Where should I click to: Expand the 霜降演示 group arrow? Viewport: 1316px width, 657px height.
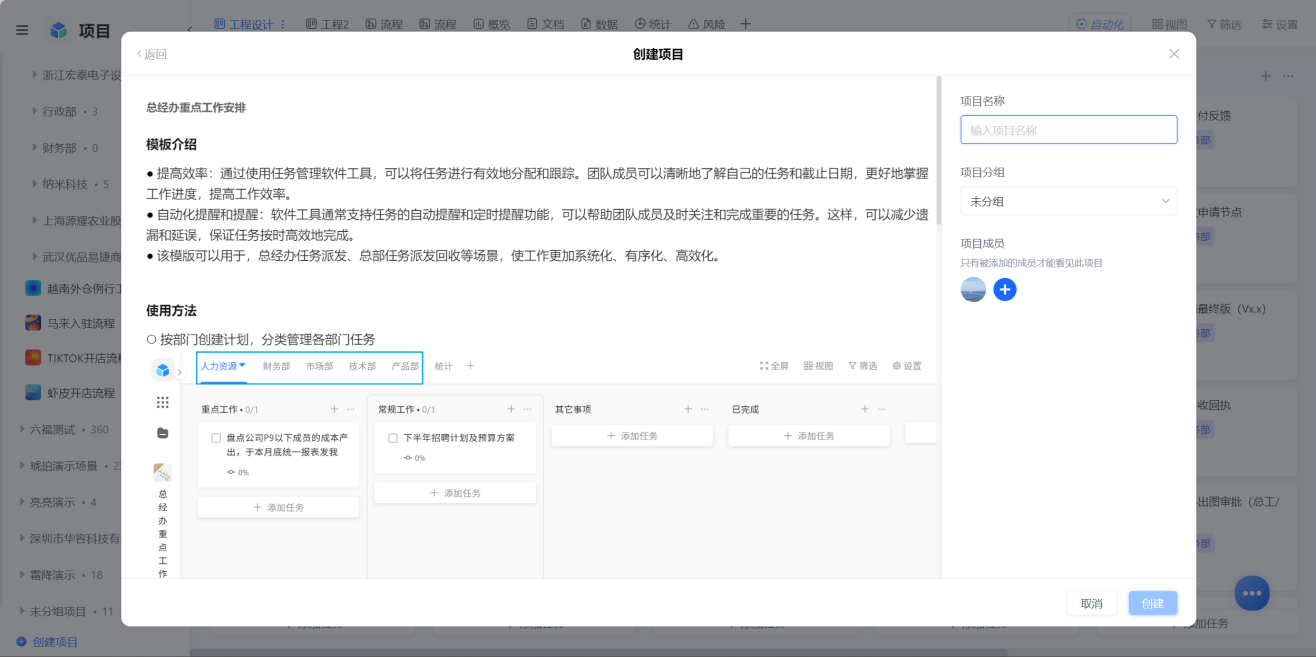[23, 575]
